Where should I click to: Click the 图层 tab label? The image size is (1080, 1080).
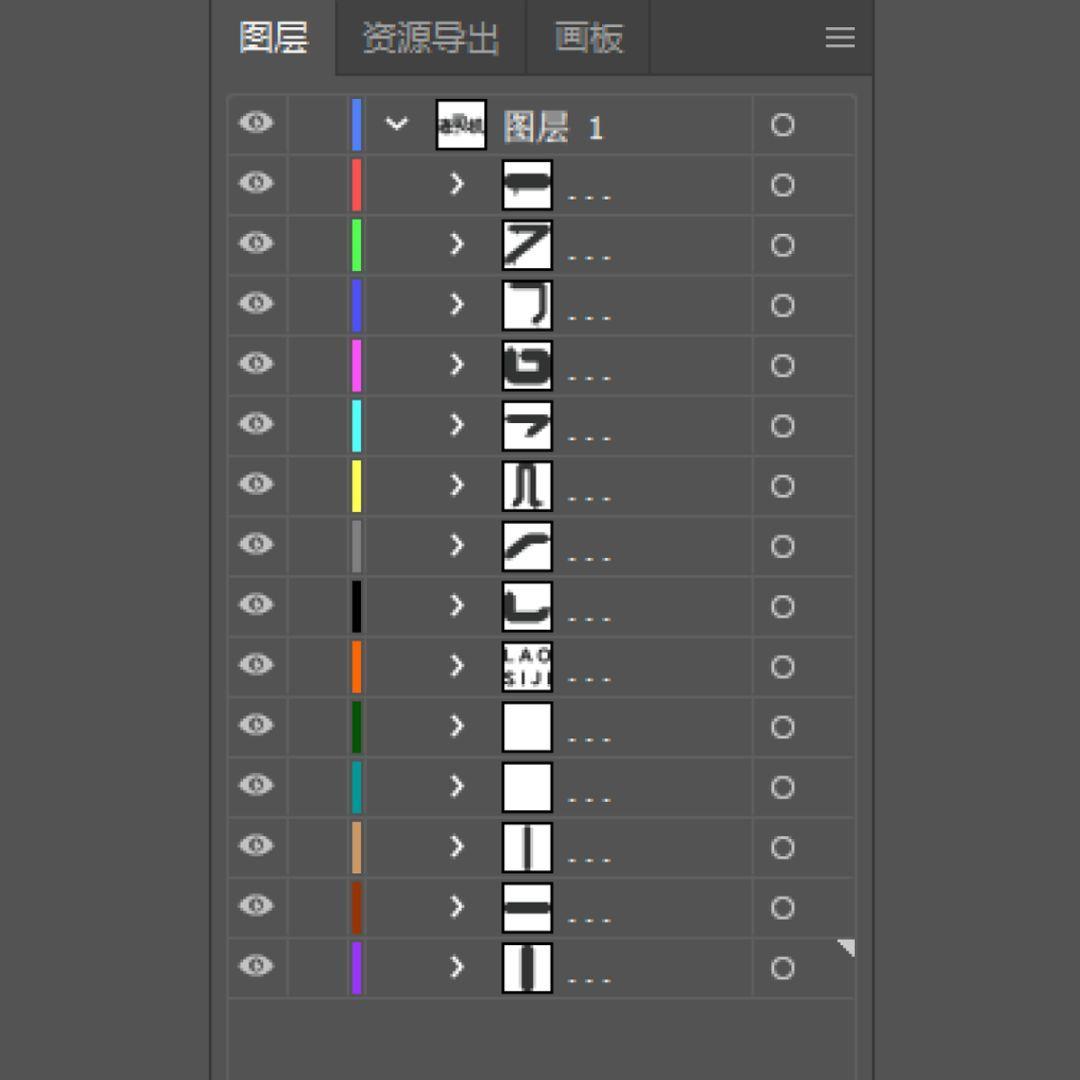pyautogui.click(x=273, y=39)
